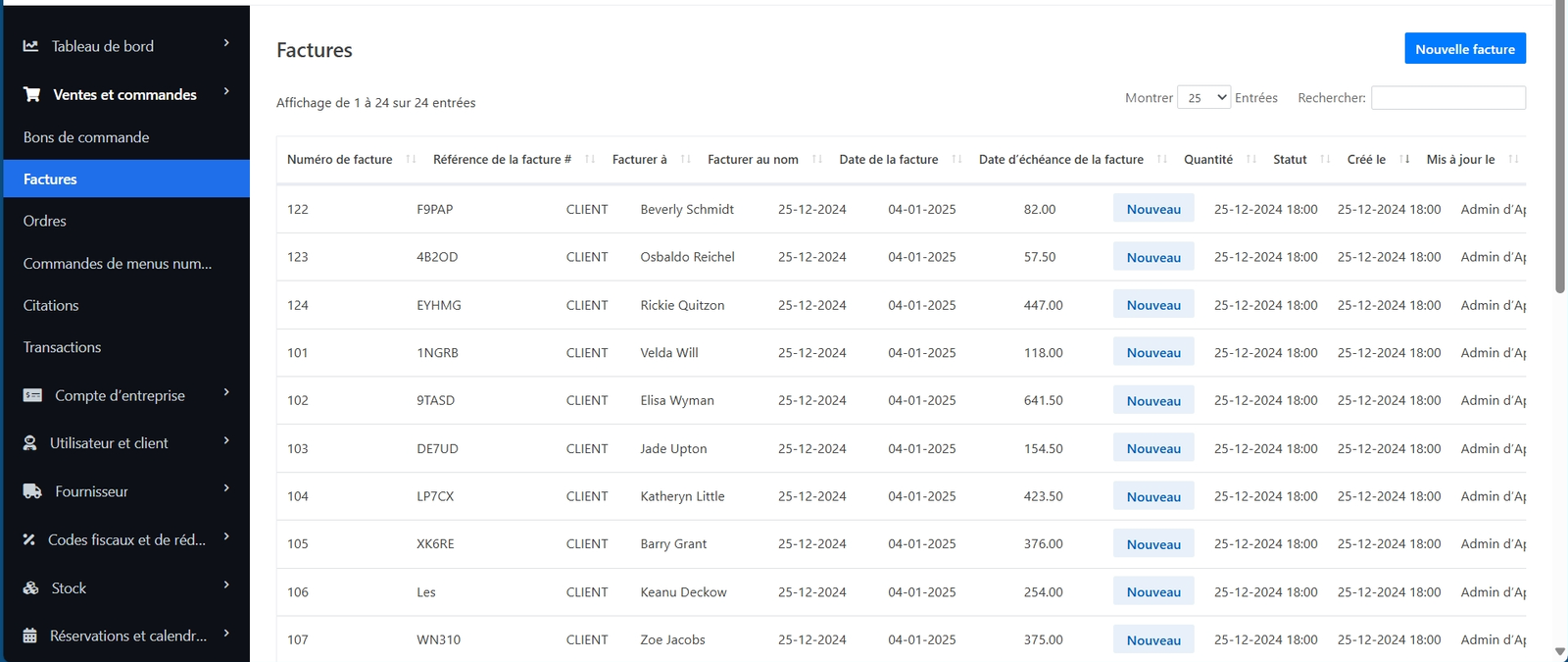This screenshot has width=1568, height=662.
Task: Click the shopping cart icon for Ventes et commandes
Action: [32, 94]
